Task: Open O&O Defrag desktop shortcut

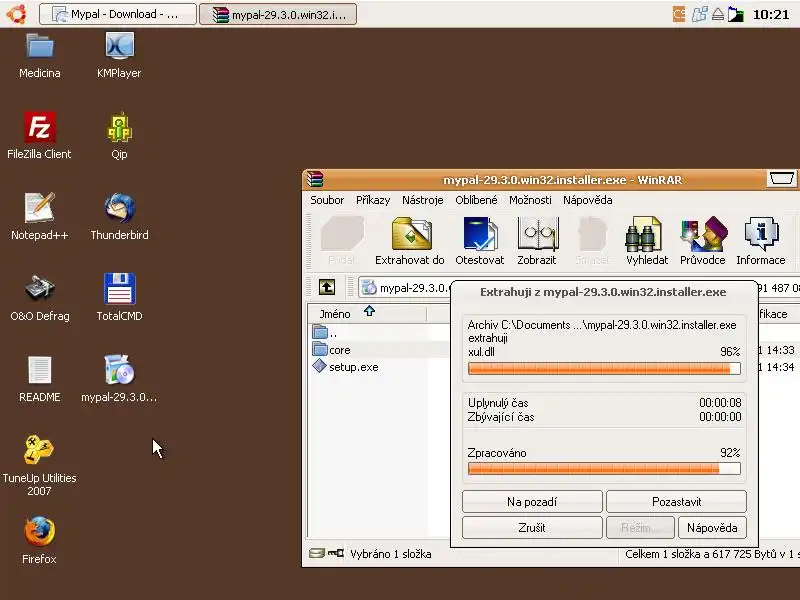Action: pos(40,298)
